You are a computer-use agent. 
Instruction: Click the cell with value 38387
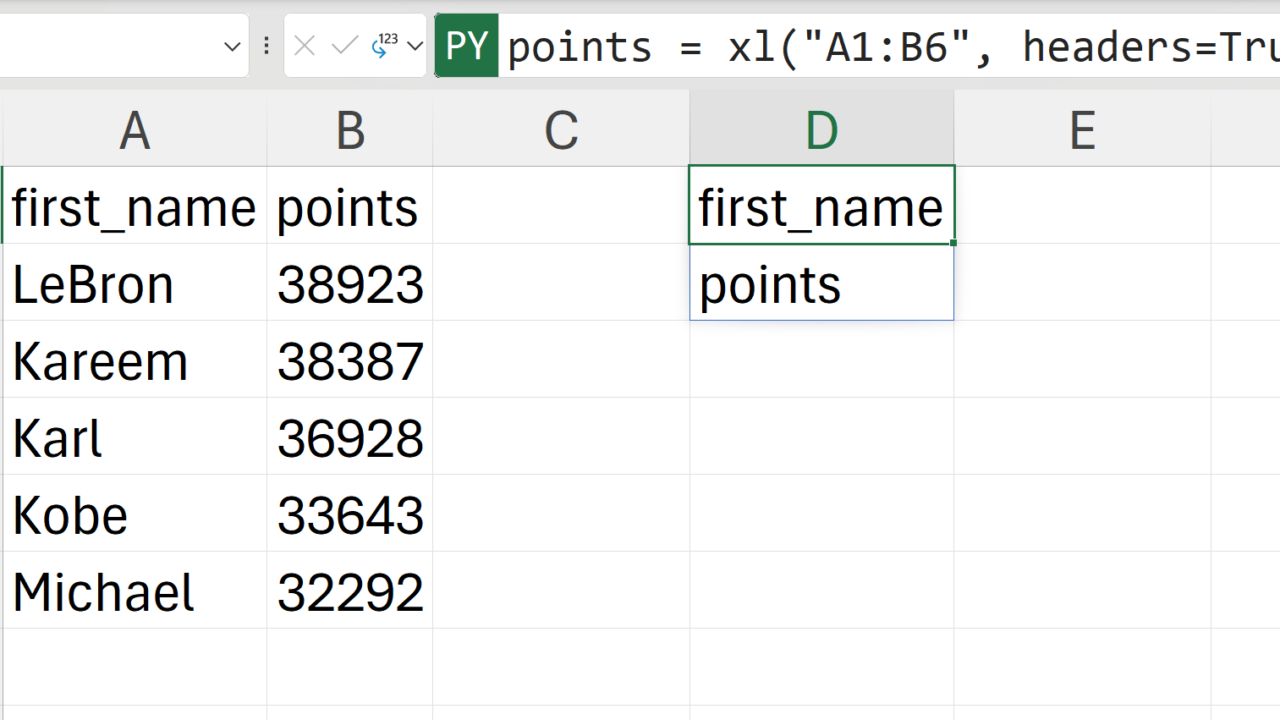coord(350,361)
